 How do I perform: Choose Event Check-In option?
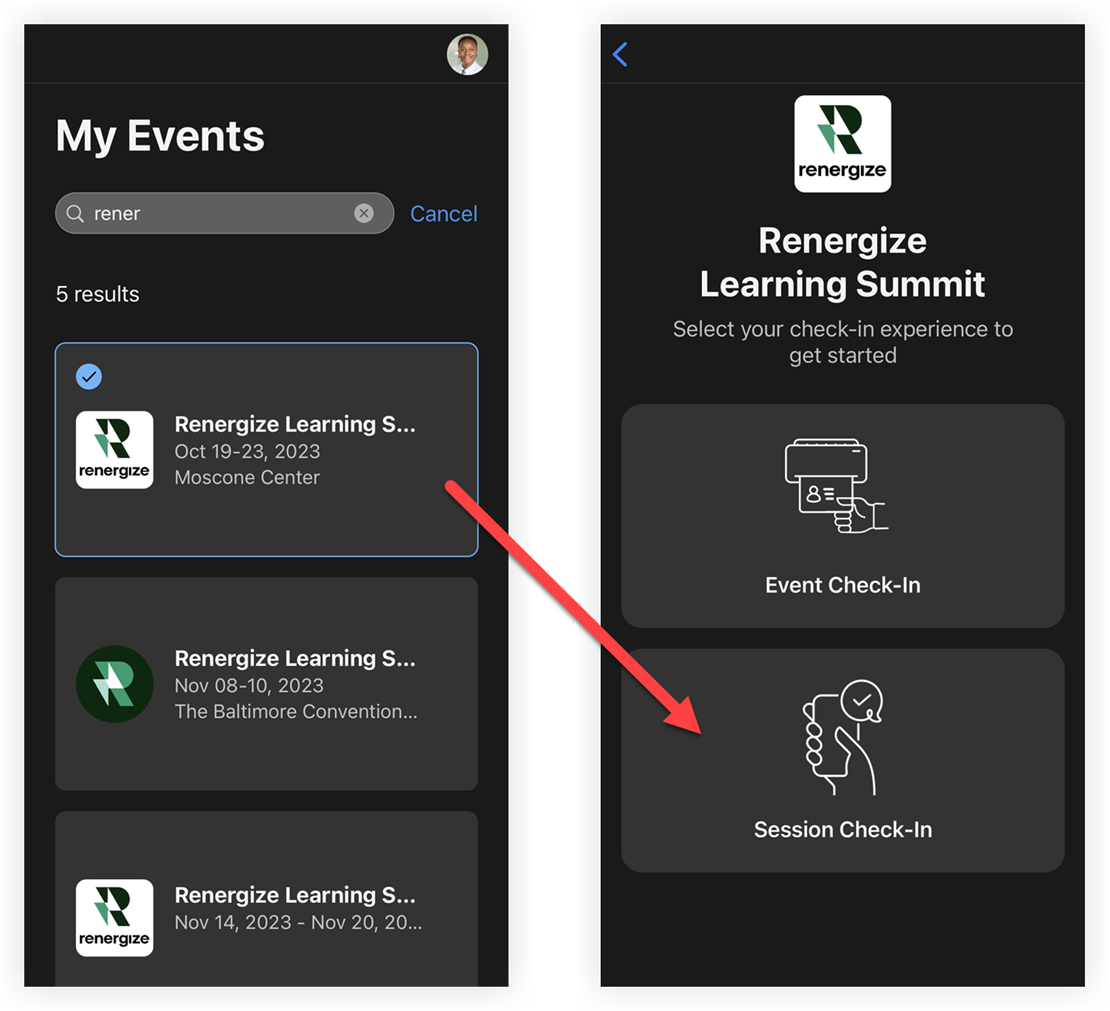842,516
